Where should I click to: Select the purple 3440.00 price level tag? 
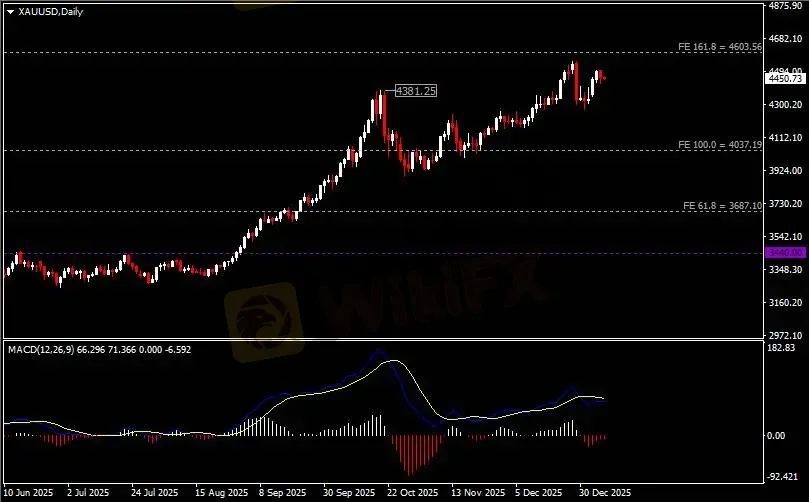[785, 253]
